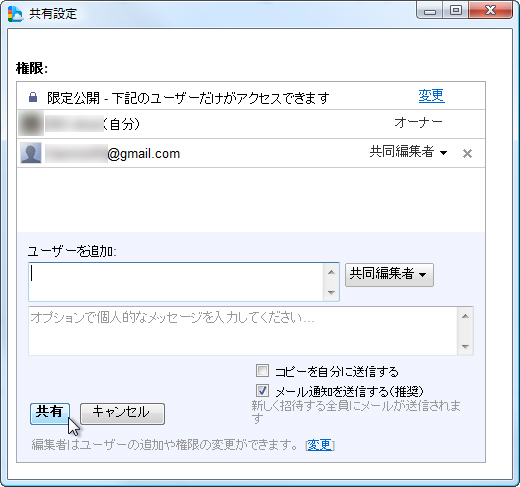Enable コピーを自分に送信する checkbox
The width and height of the screenshot is (520, 487).
(262, 370)
